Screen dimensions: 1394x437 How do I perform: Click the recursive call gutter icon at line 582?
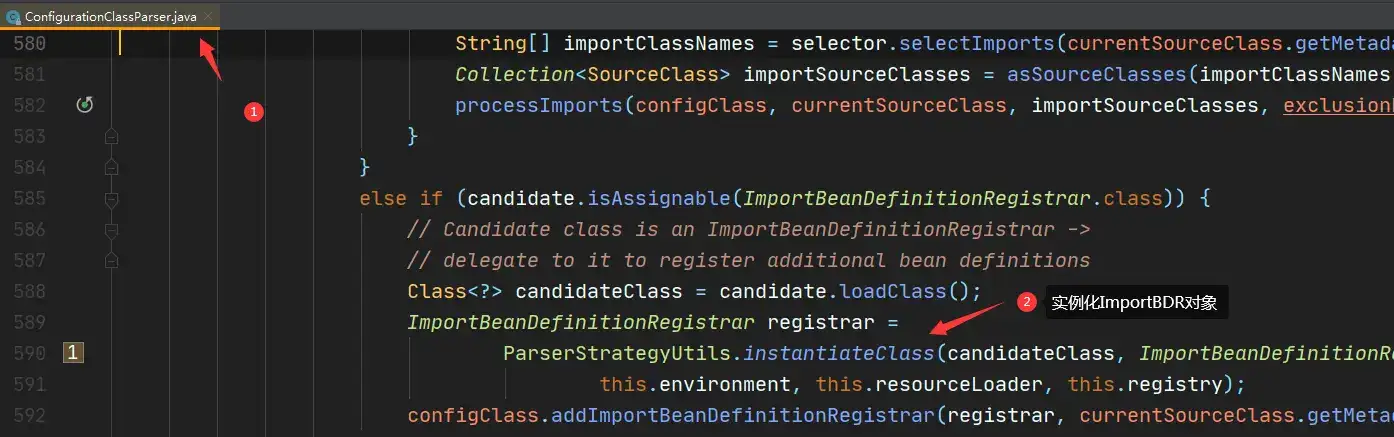(85, 105)
